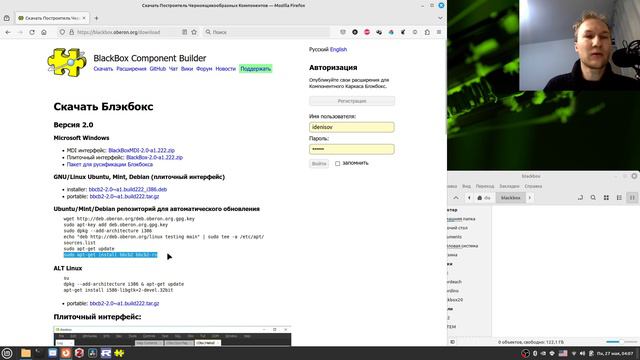Switch file manager to compact view

pos(632,198)
